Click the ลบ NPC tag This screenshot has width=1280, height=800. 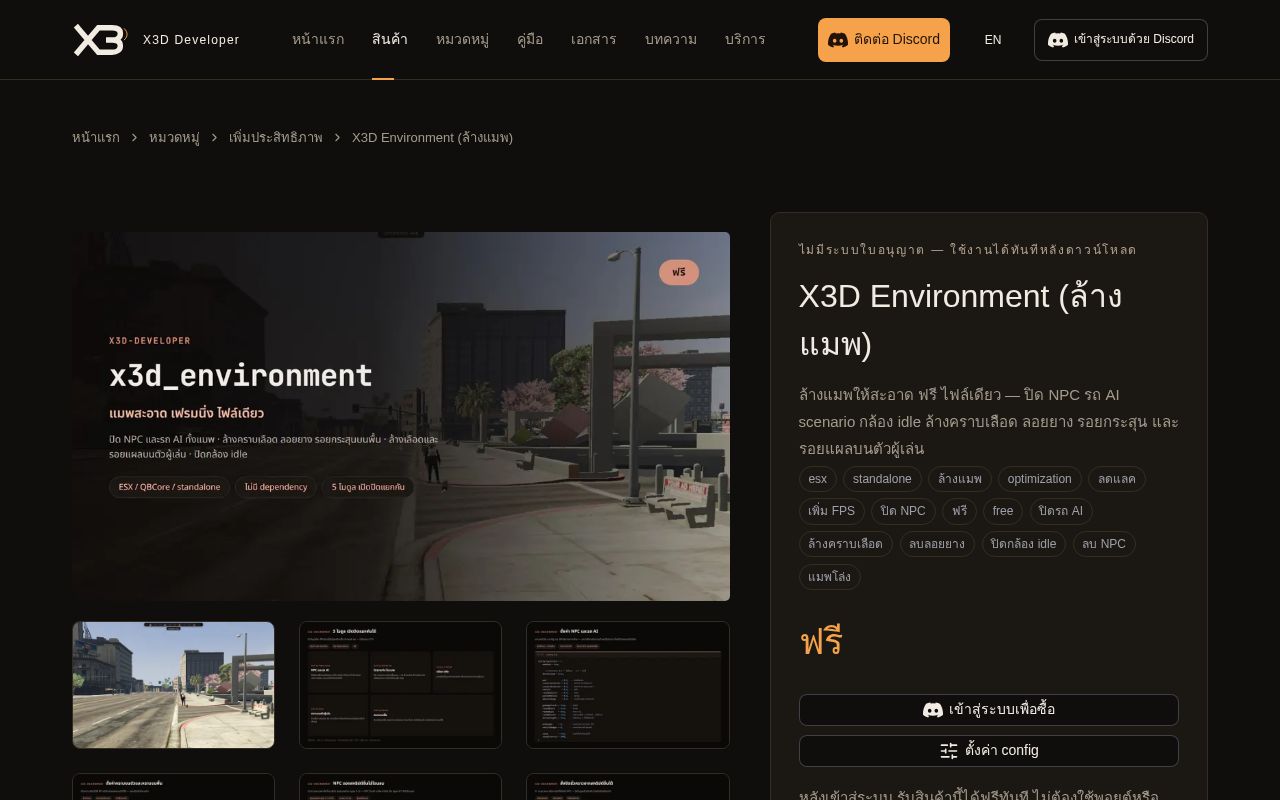[x=1104, y=544]
